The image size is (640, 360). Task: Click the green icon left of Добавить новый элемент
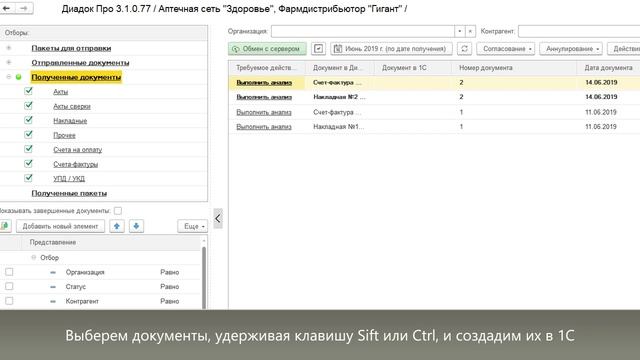click(5, 226)
